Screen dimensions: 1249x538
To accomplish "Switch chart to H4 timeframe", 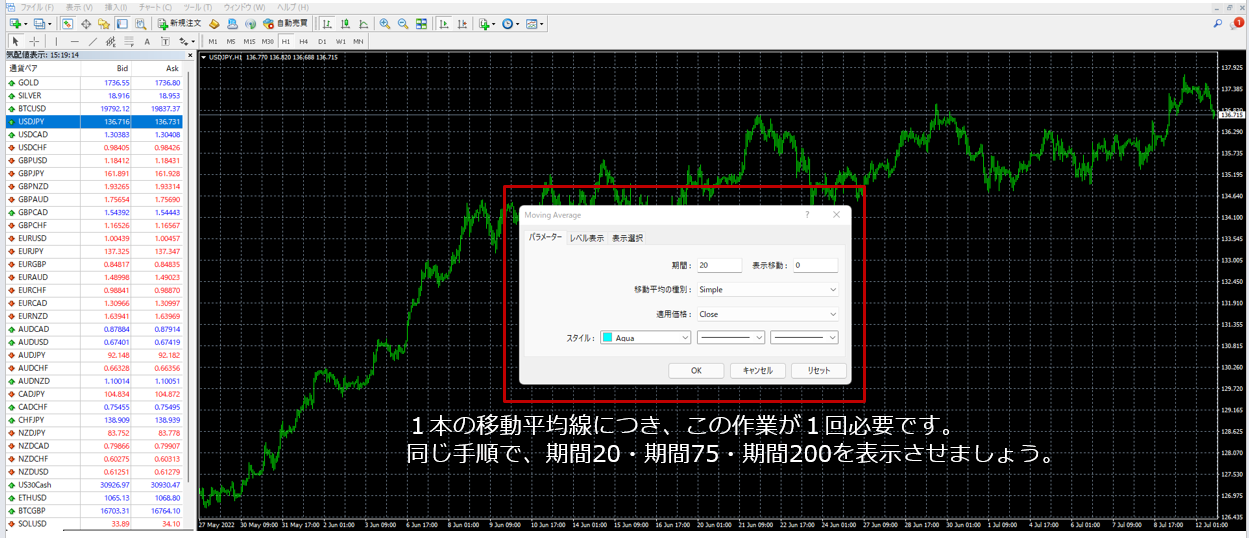I will (303, 41).
